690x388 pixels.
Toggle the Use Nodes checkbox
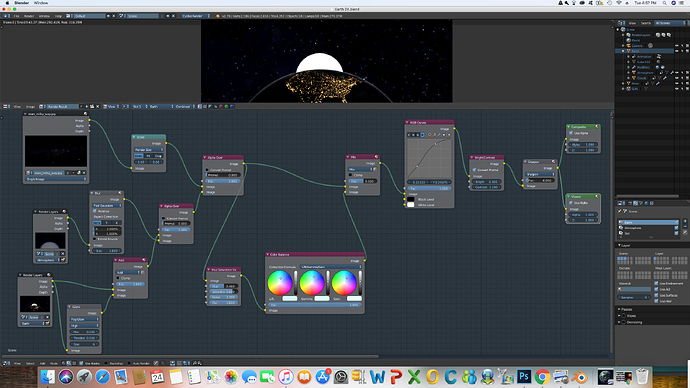[x=81, y=363]
